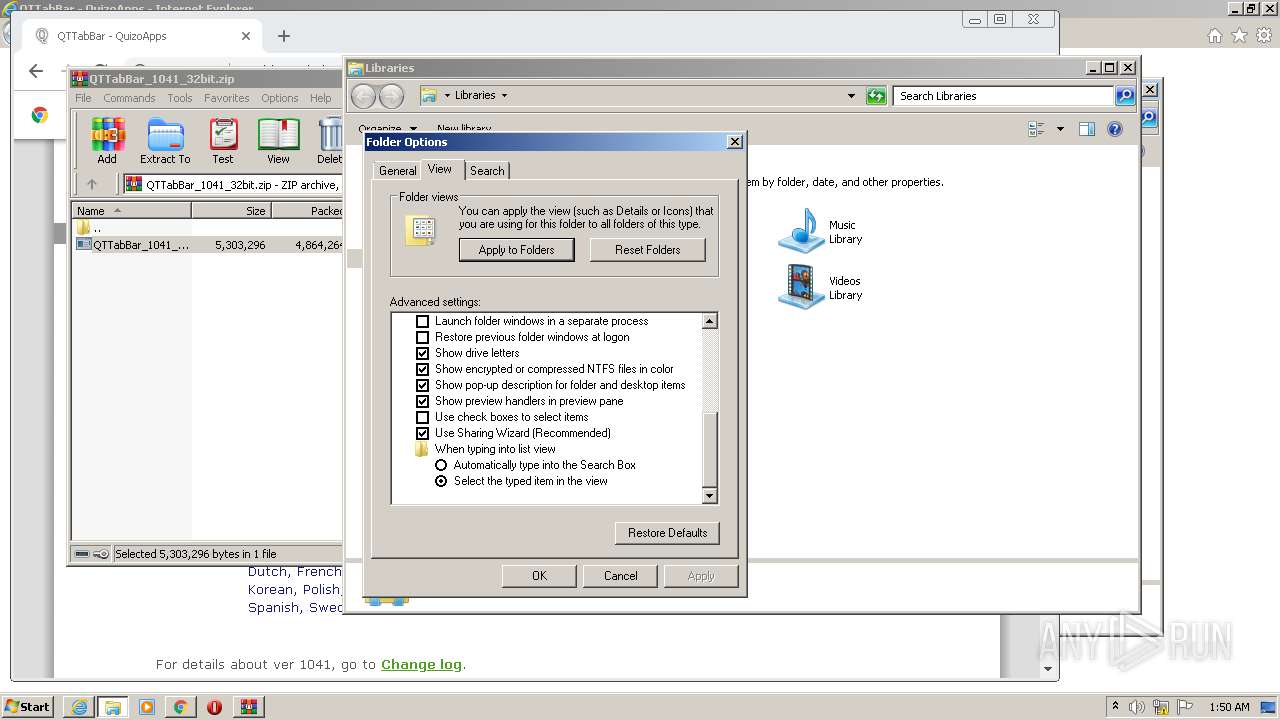Click Advanced settings scrollbar down arrow
Viewport: 1280px width, 720px height.
(x=710, y=496)
